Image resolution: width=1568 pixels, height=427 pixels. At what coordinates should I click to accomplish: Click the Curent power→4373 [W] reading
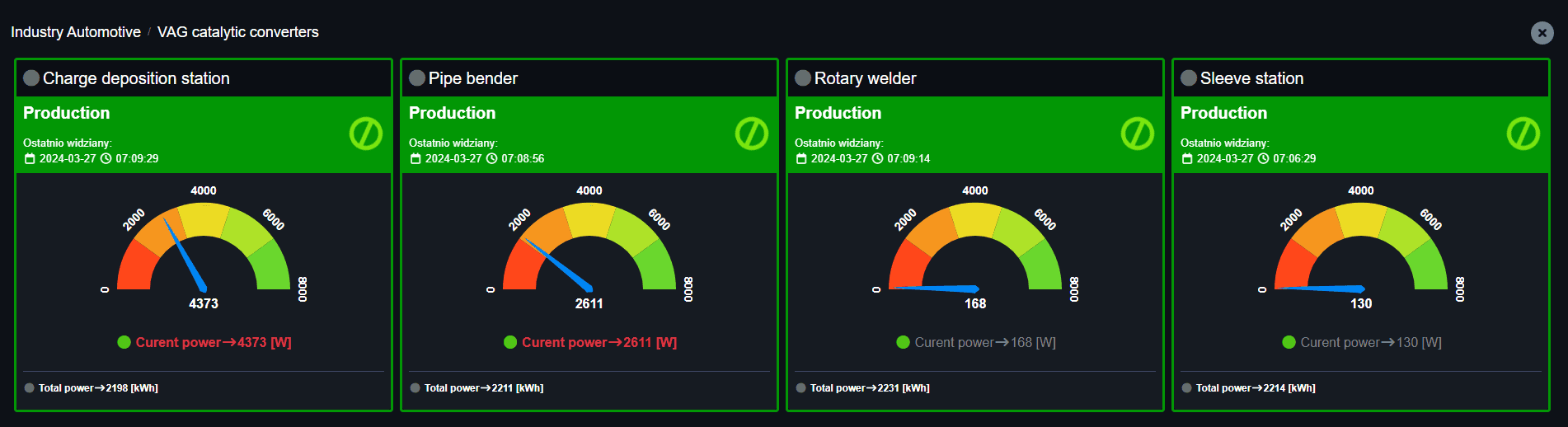(214, 342)
